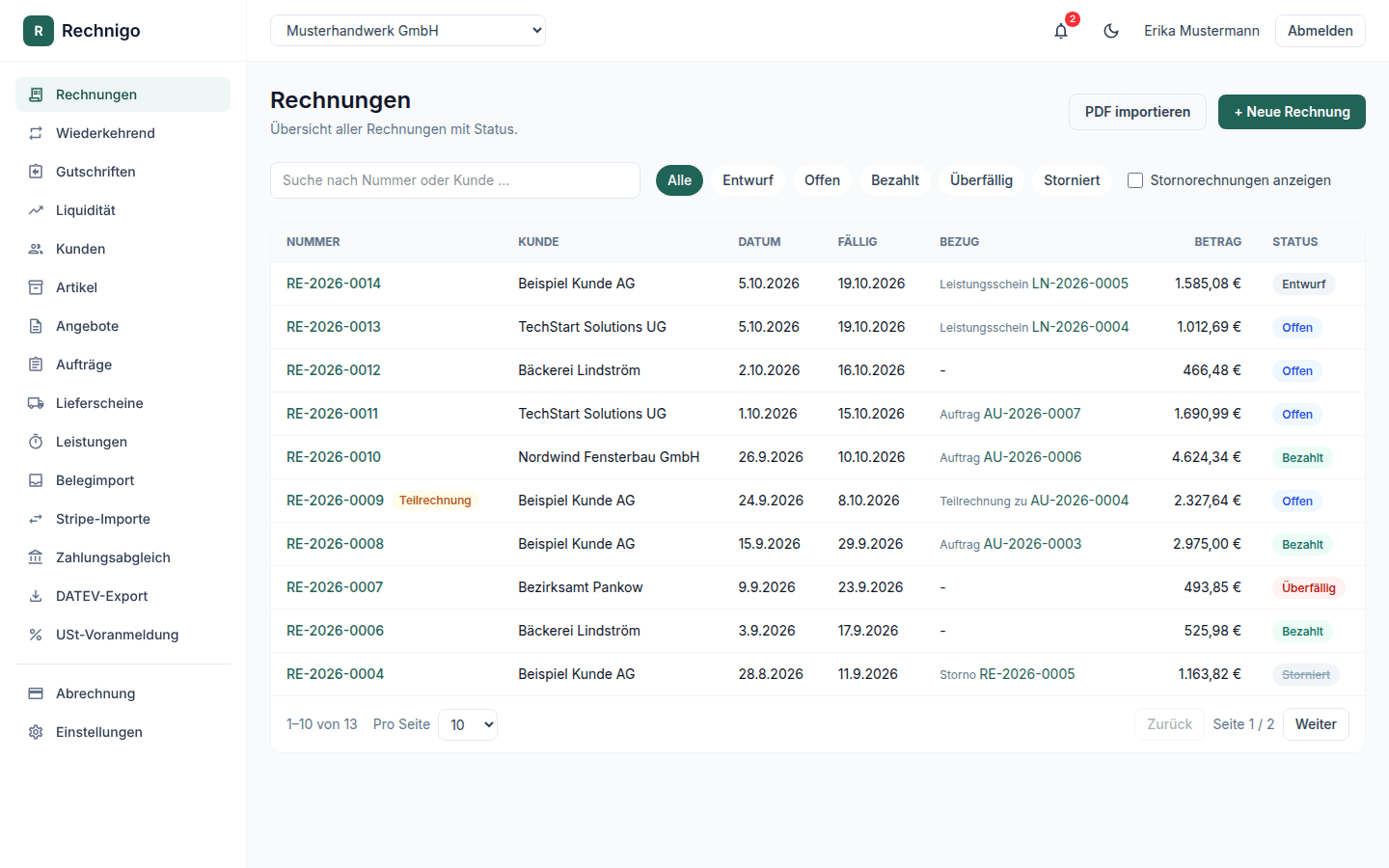This screenshot has width=1389, height=868.
Task: Click the Rechnungen sidebar icon
Action: pos(36,95)
